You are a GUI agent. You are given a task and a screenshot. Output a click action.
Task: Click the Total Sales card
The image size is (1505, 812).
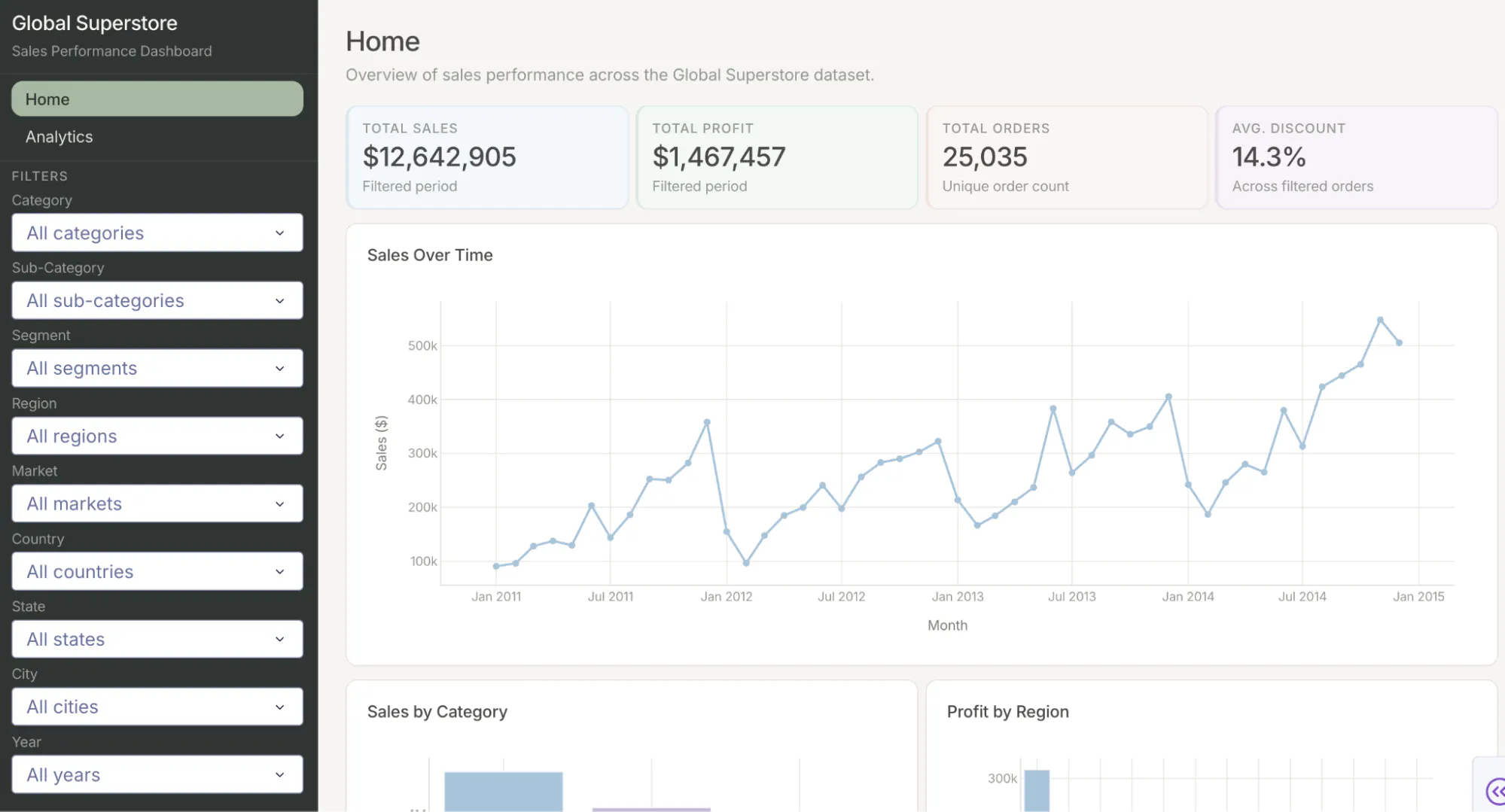point(487,157)
